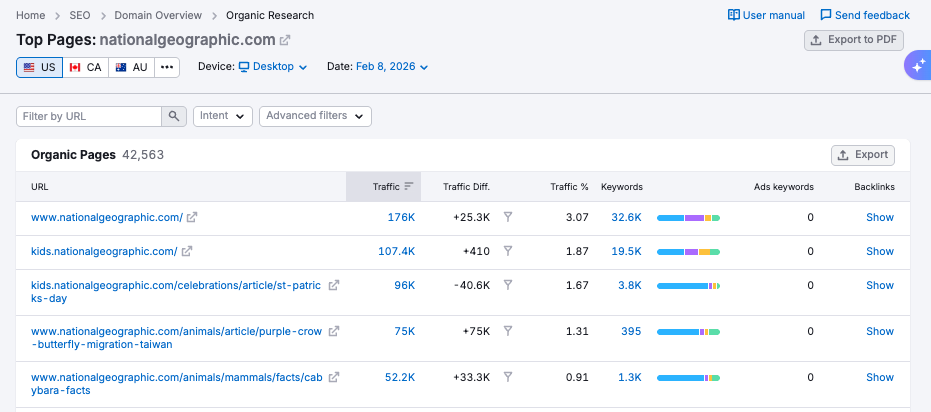Go to Domain Overview breadcrumb
931x412 pixels.
[x=158, y=15]
